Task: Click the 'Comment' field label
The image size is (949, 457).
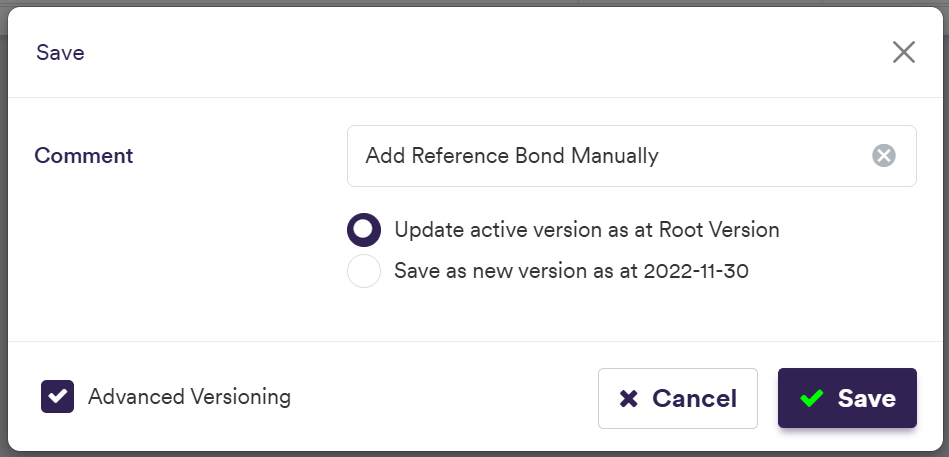Action: [84, 156]
